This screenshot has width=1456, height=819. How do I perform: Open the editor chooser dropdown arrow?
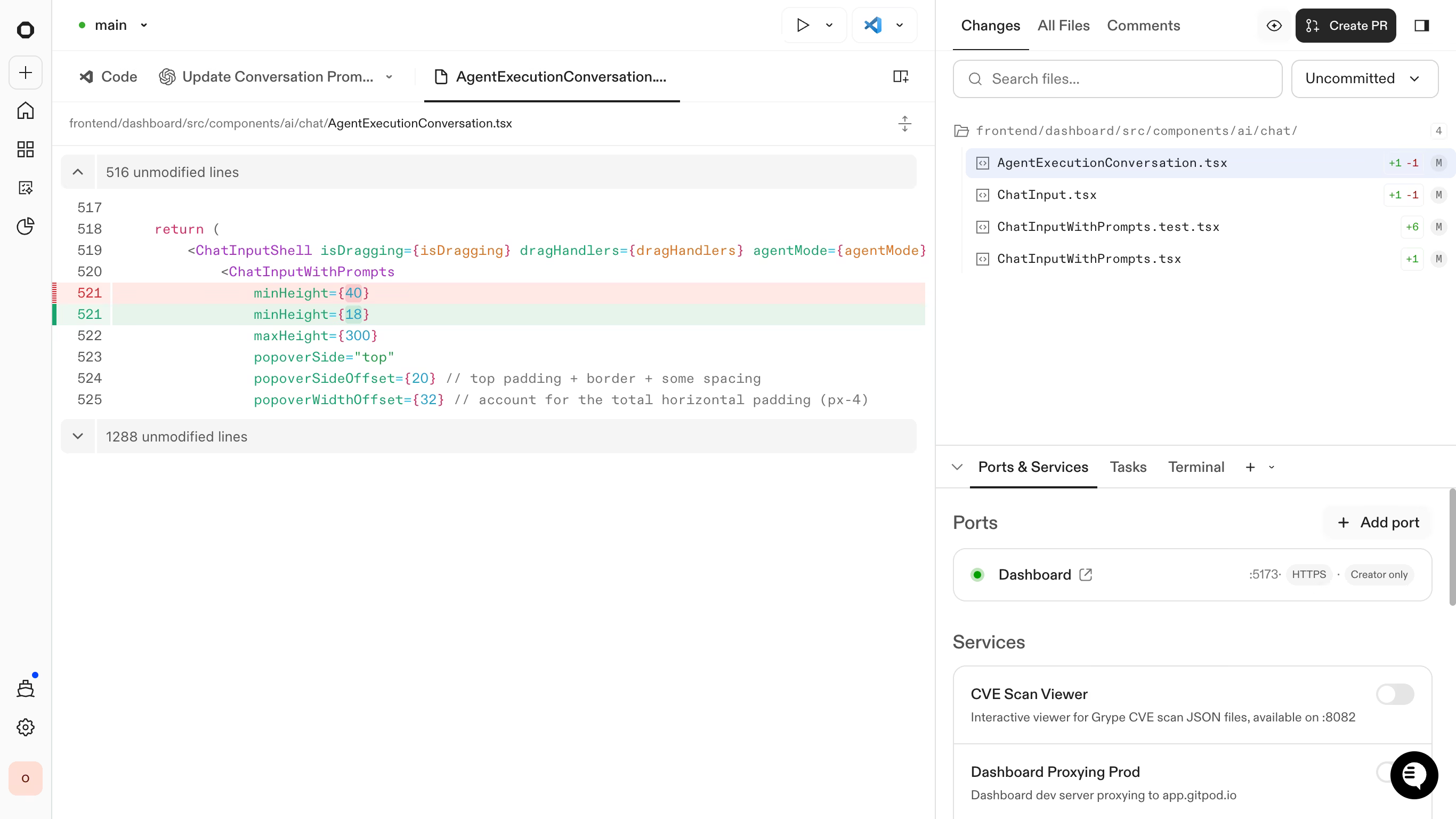(899, 25)
